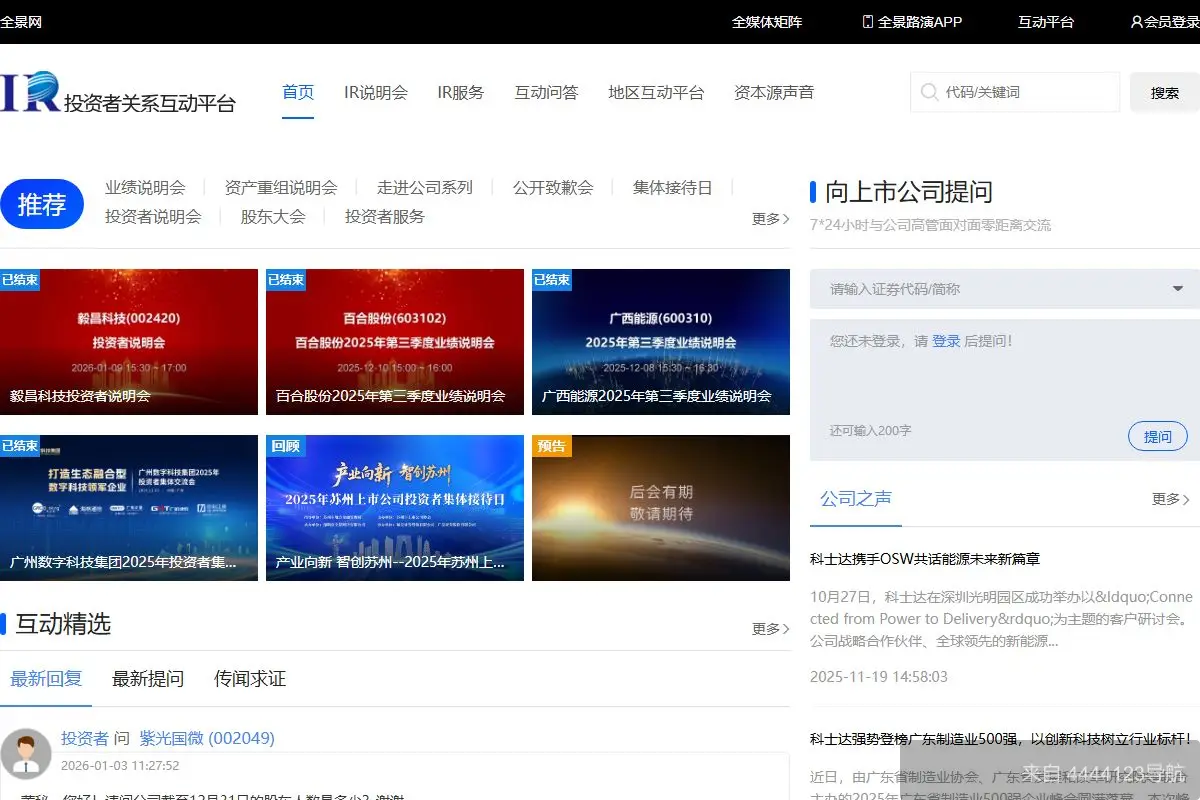Open the 业绩说明会 category link

tap(147, 187)
